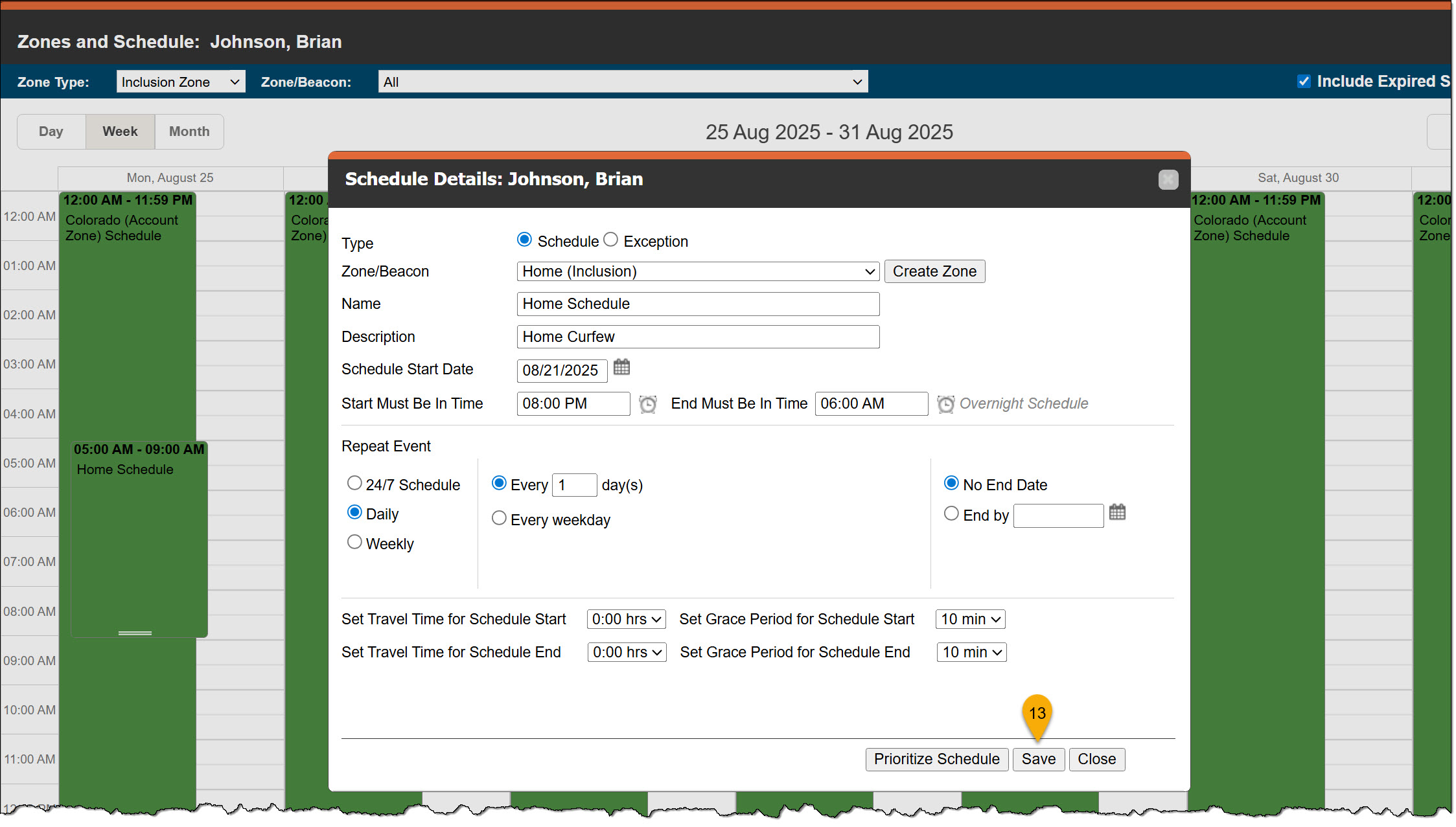
Task: Select the Exception type radio button
Action: tap(610, 240)
